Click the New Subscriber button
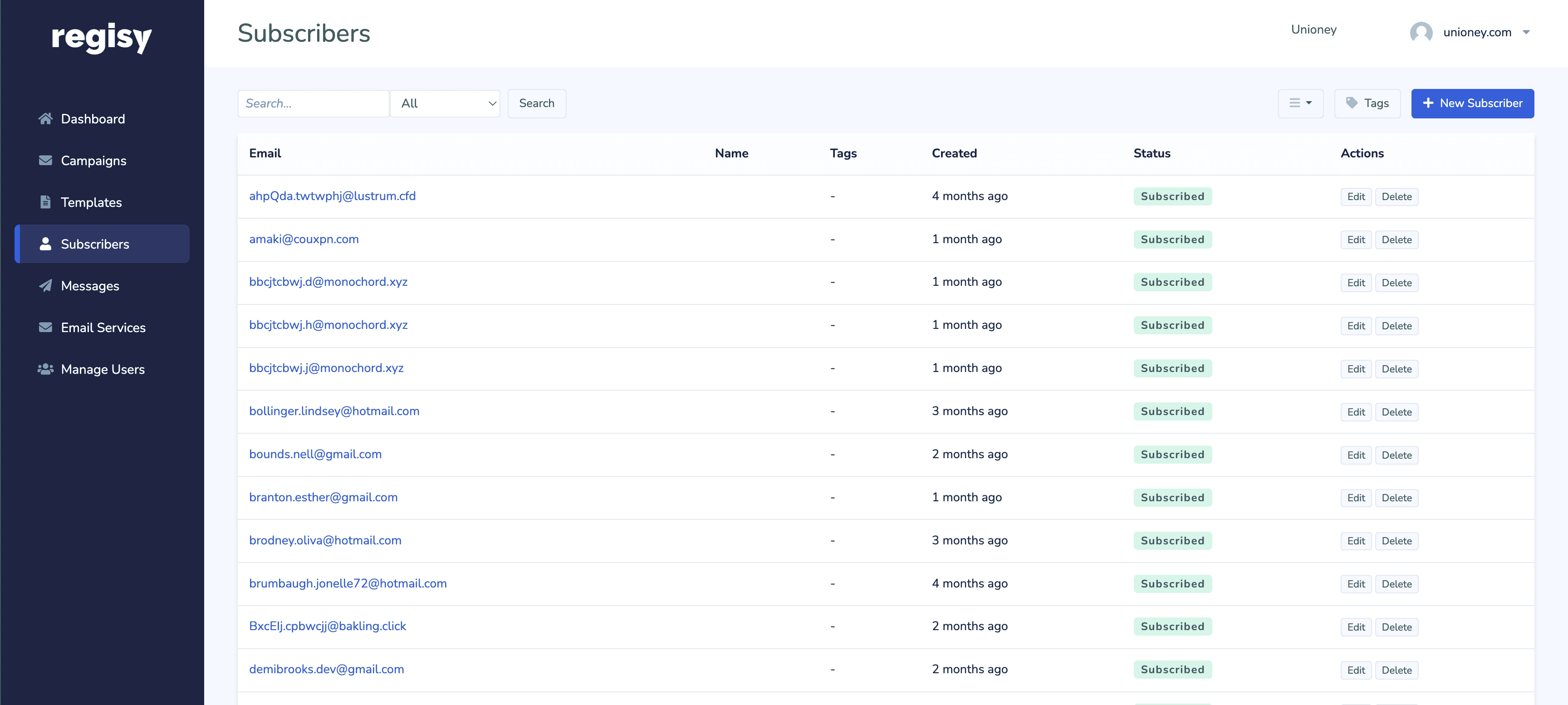This screenshot has width=1568, height=705. click(x=1472, y=103)
